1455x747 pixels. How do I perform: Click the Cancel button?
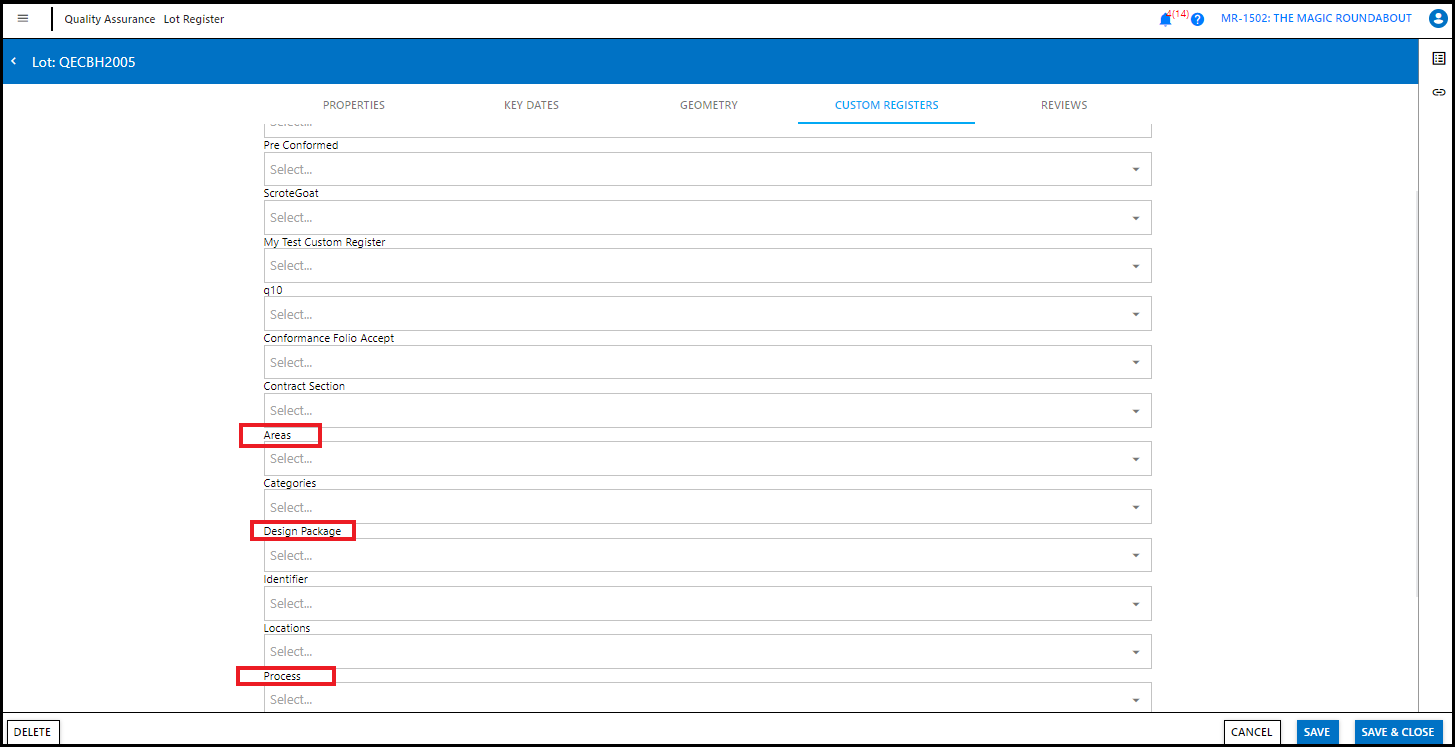coord(1252,732)
